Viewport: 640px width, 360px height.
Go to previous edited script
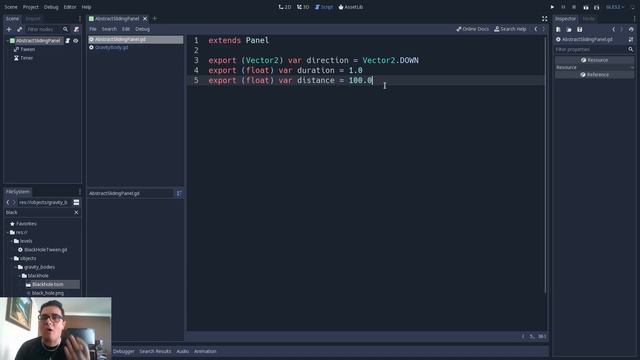(x=536, y=29)
